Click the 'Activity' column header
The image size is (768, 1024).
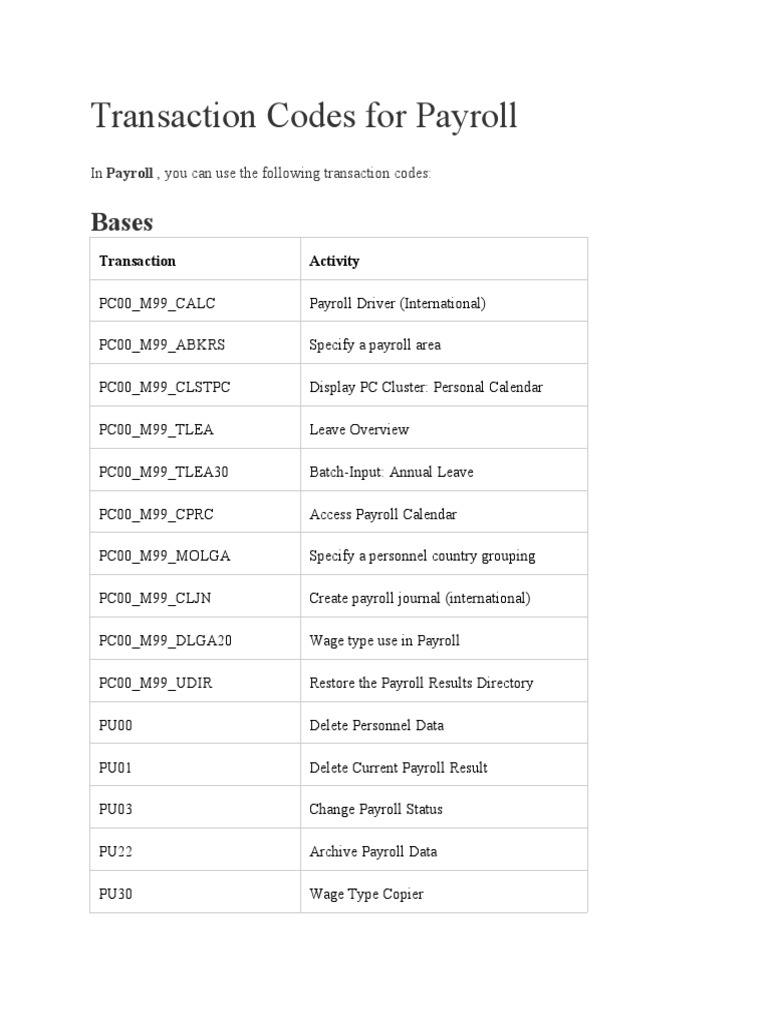pos(334,261)
